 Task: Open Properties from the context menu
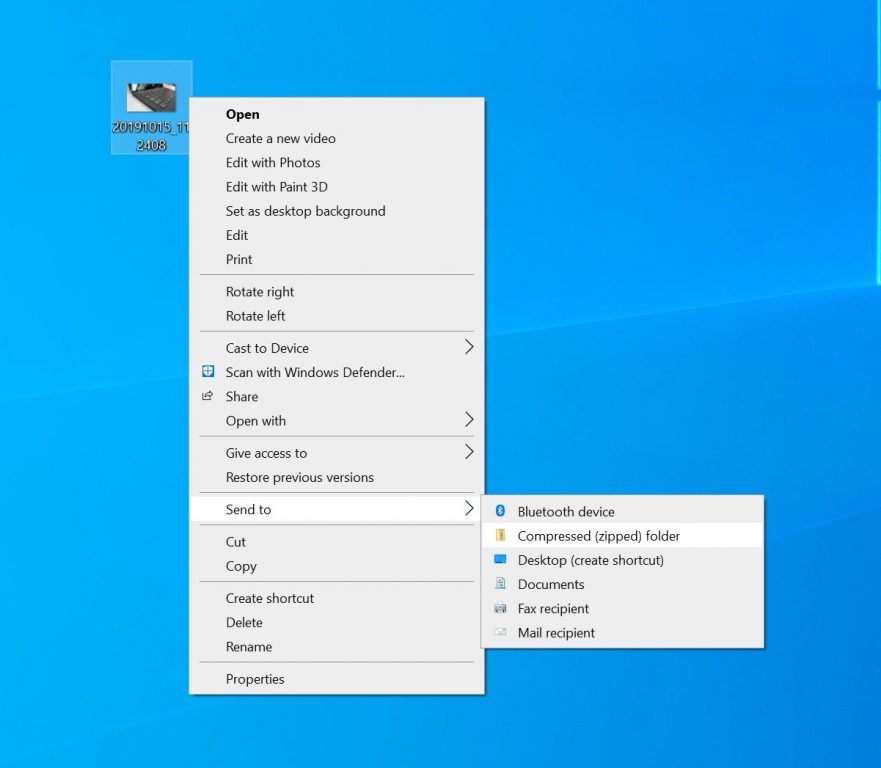[255, 679]
